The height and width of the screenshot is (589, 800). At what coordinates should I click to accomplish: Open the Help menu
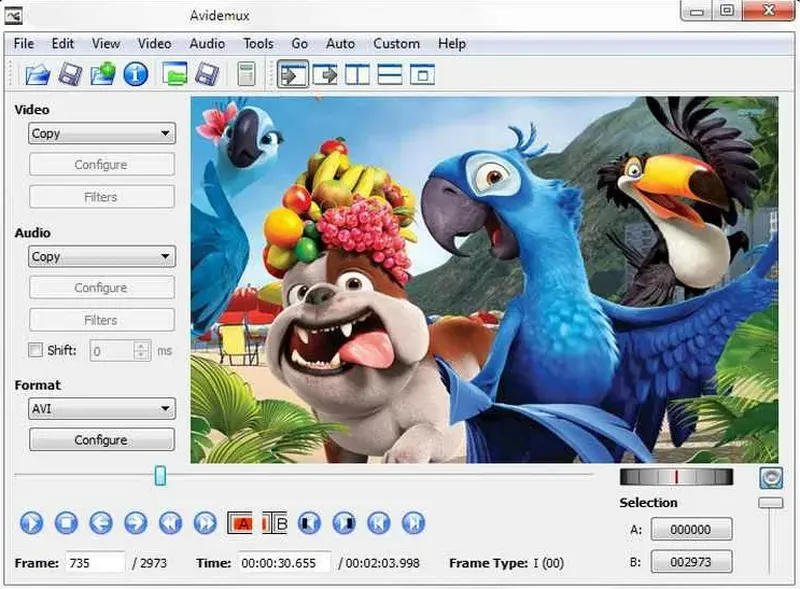pyautogui.click(x=452, y=44)
